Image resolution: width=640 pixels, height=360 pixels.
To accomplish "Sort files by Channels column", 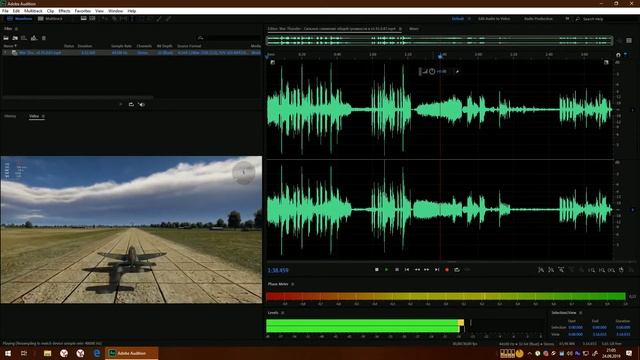I will click(x=144, y=46).
